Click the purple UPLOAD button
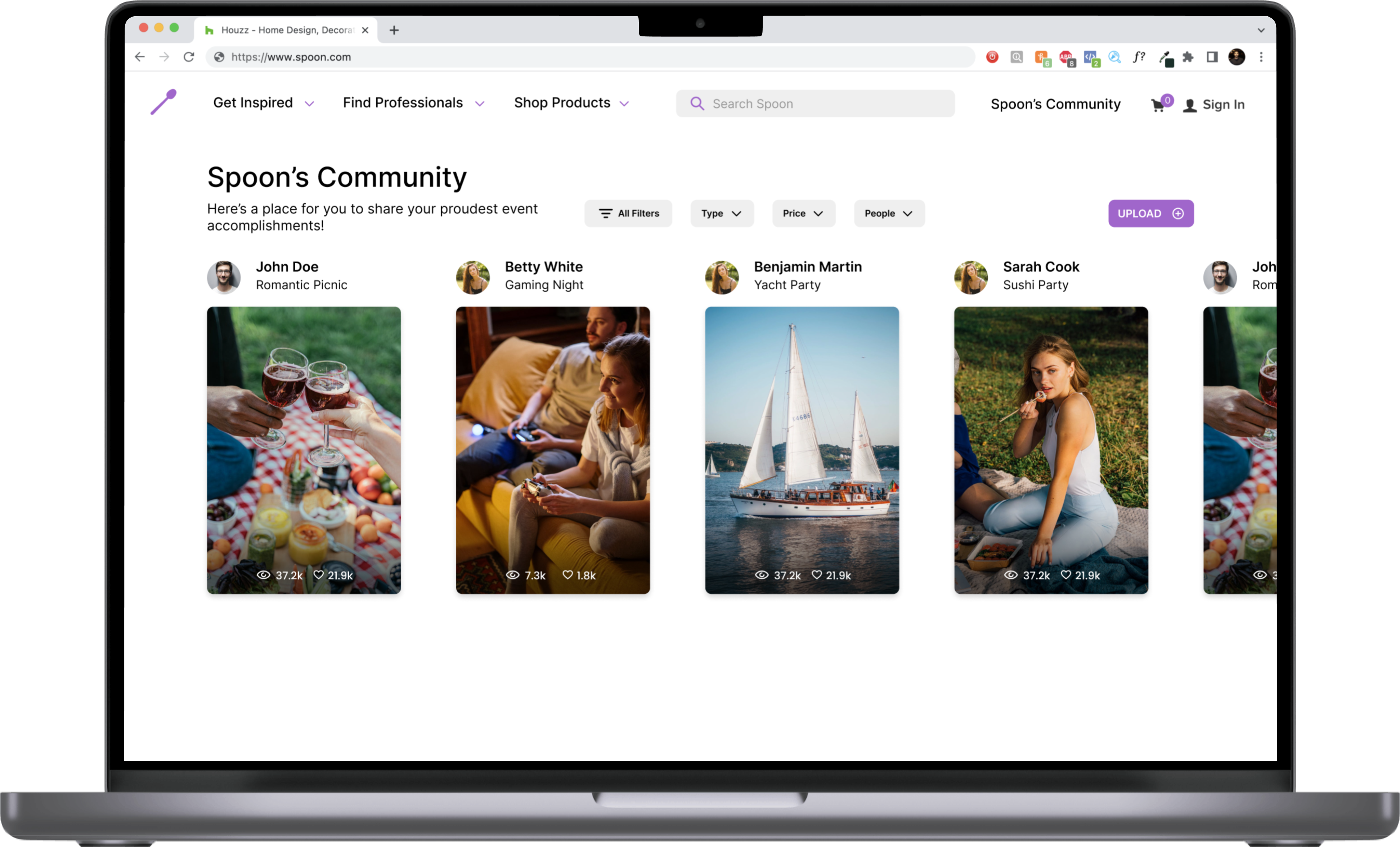Viewport: 1400px width, 847px height. pos(1150,213)
